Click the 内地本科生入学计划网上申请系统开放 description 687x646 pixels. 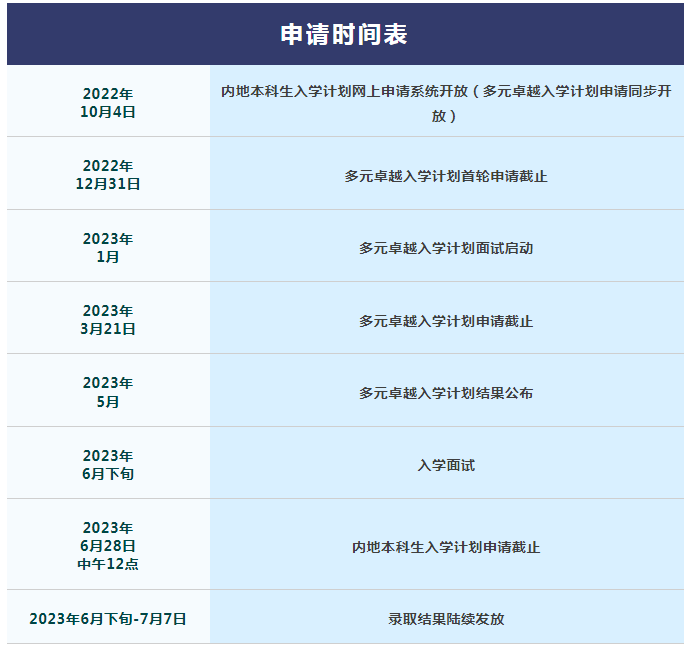(446, 103)
